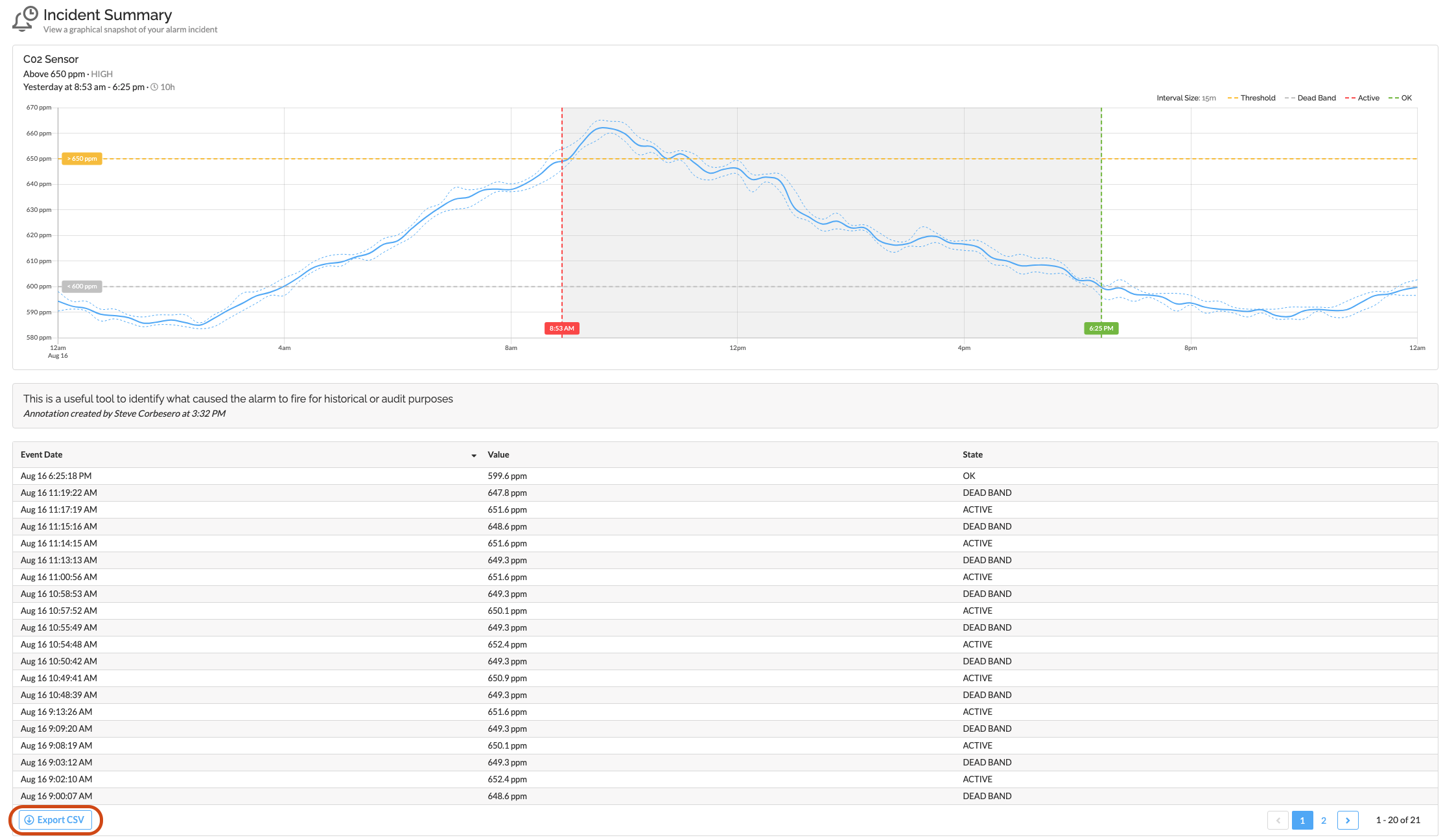Toggle the Active legend entry
This screenshot has height=840, width=1443.
pos(1362,98)
